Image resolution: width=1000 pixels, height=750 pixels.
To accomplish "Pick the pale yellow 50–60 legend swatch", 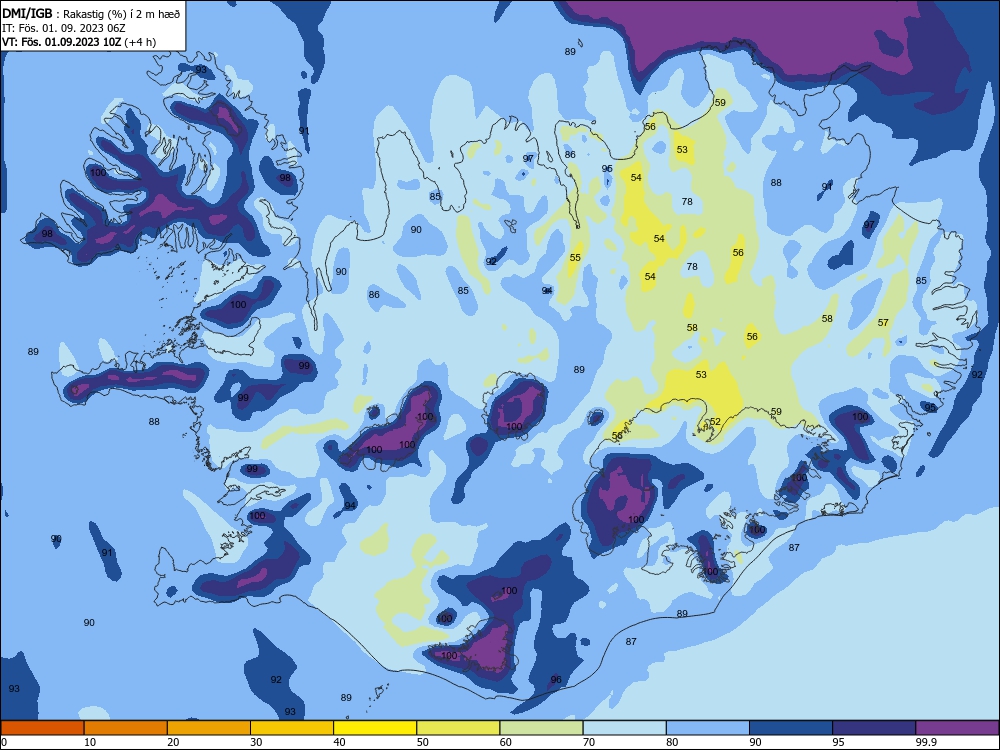I will (458, 728).
